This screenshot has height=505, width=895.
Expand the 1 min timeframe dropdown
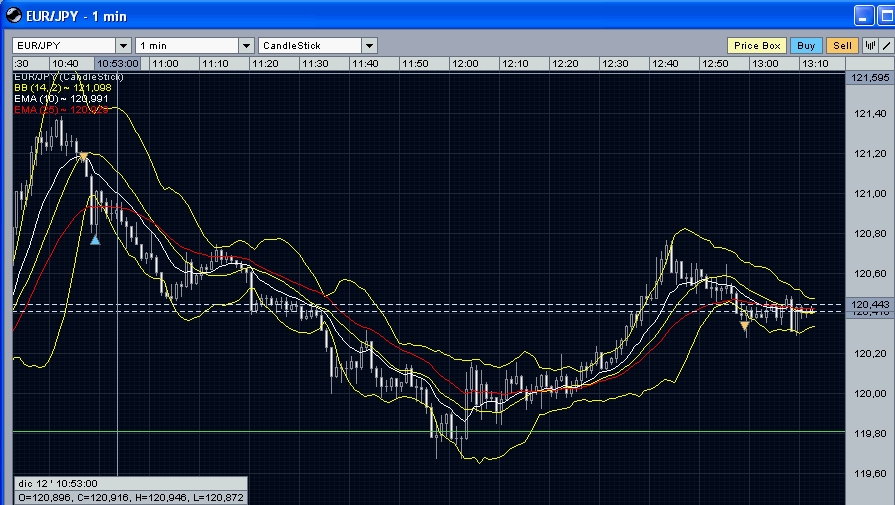(x=246, y=46)
